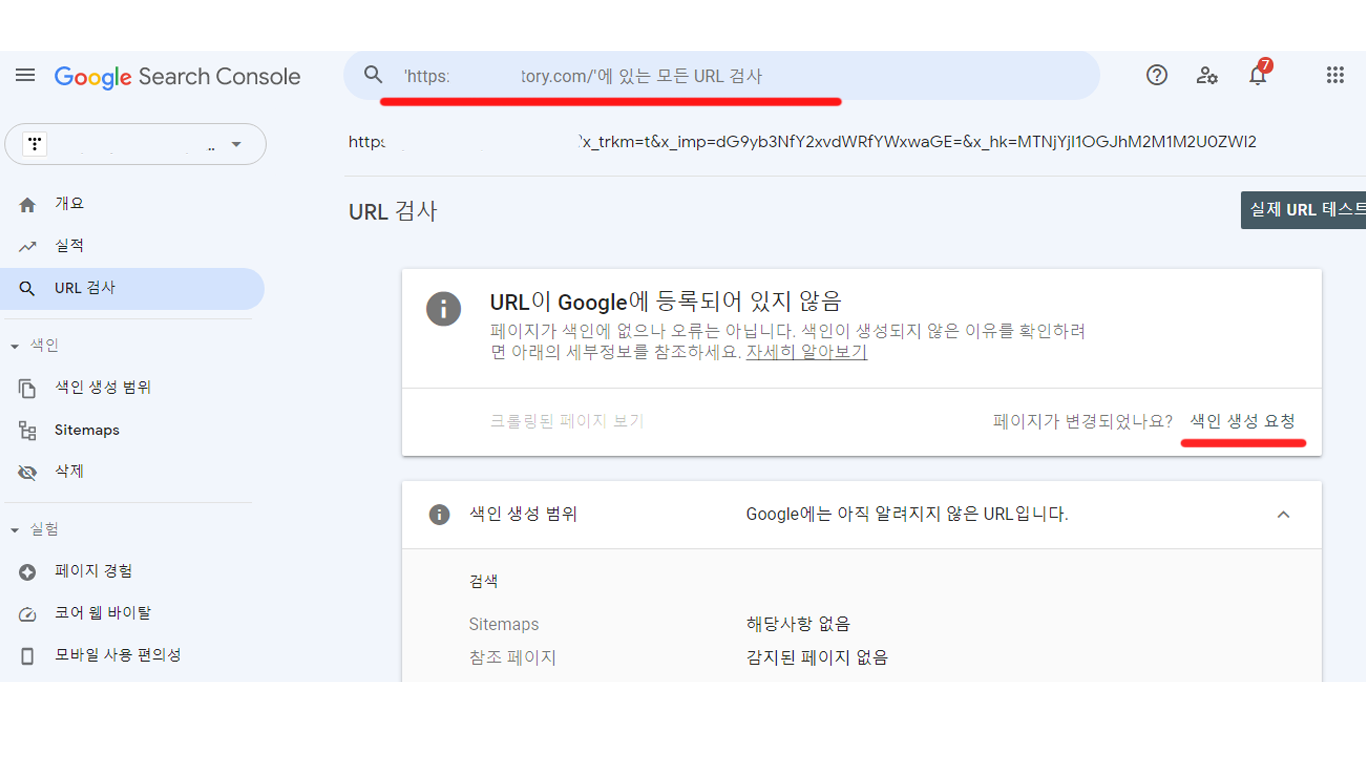
Task: Click the inspected URL text line
Action: tap(803, 142)
